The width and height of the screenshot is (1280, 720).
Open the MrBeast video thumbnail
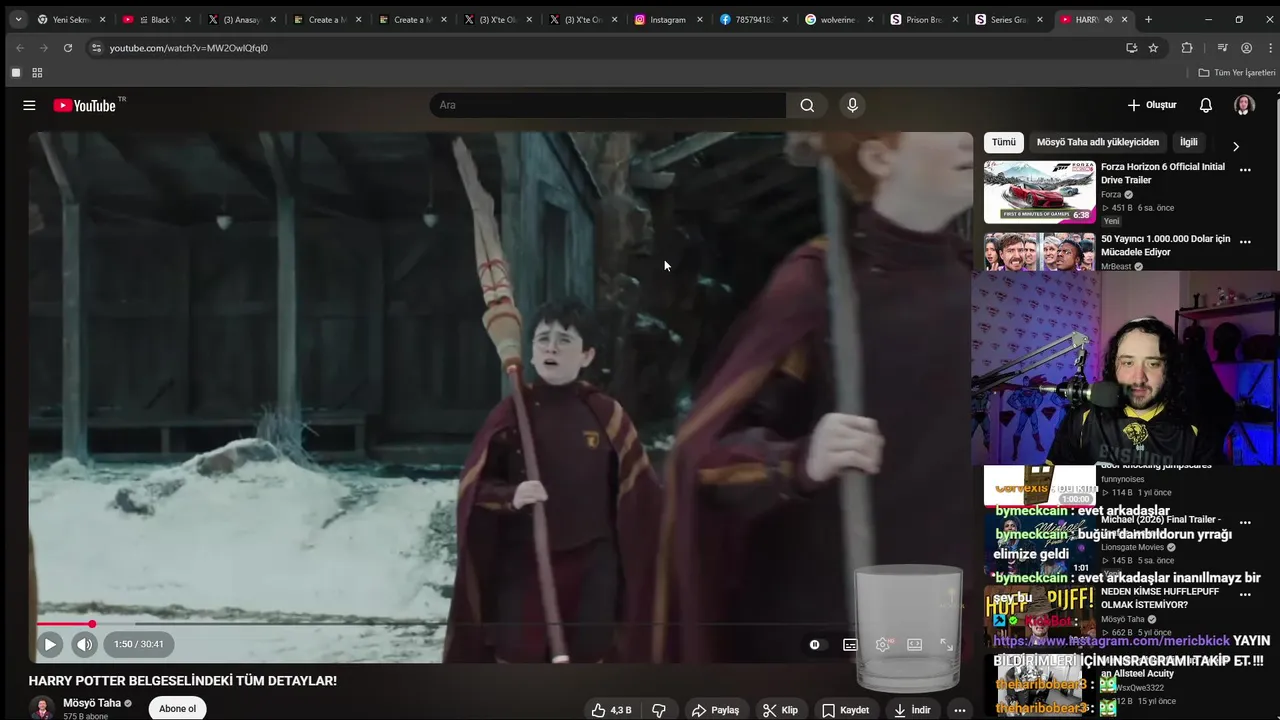click(x=1040, y=252)
